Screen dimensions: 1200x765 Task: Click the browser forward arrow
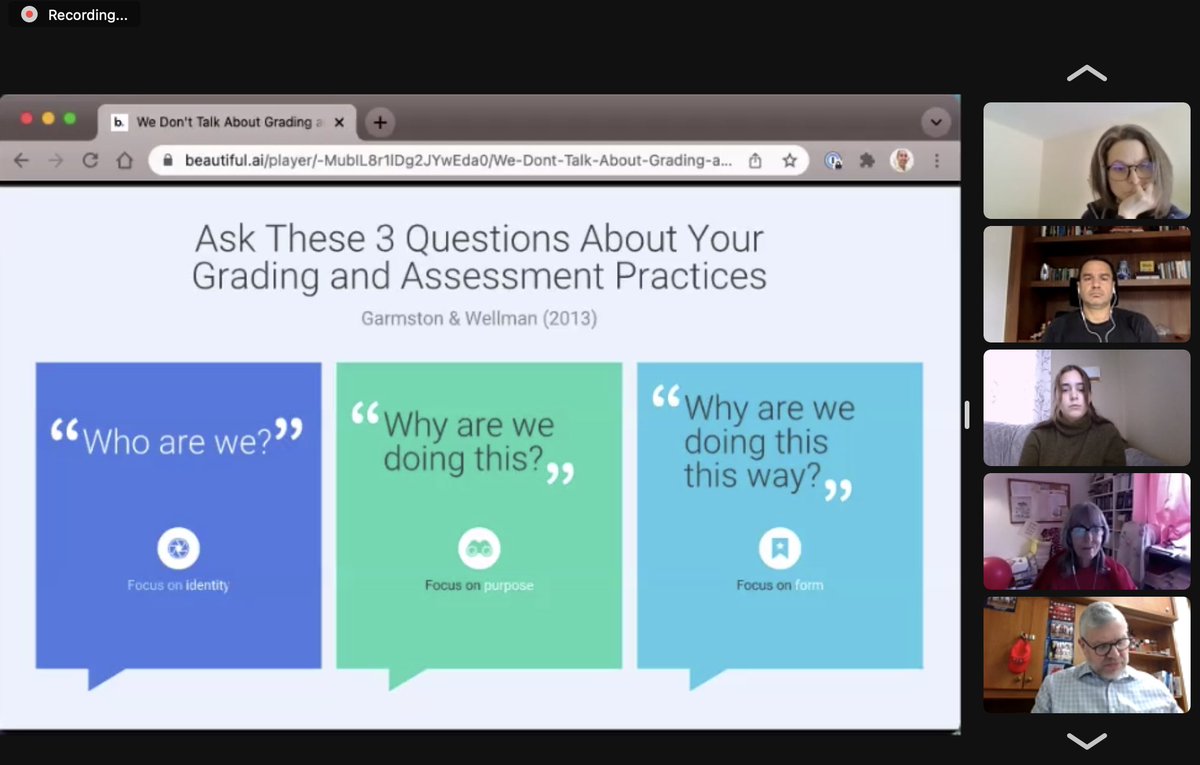tap(56, 160)
